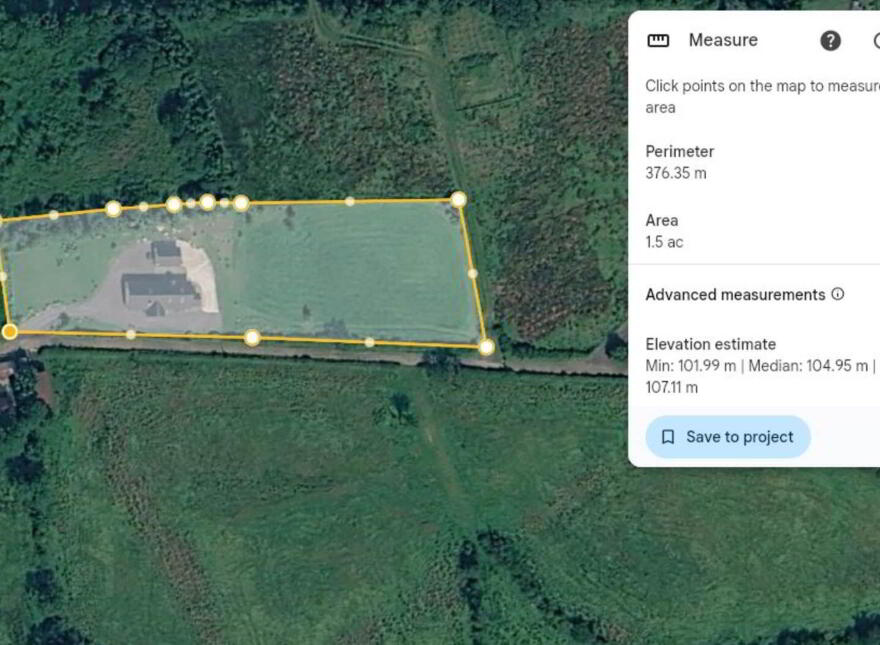Click the Median: 104.95 m elevation value

(x=808, y=366)
